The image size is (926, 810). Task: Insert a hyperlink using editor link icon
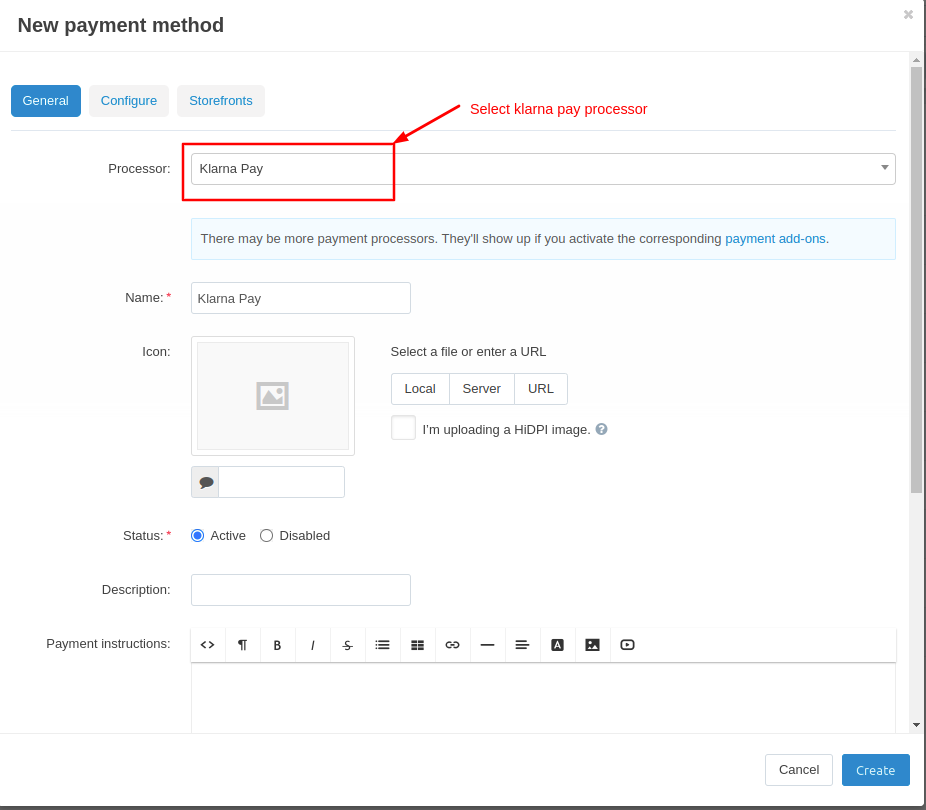452,645
